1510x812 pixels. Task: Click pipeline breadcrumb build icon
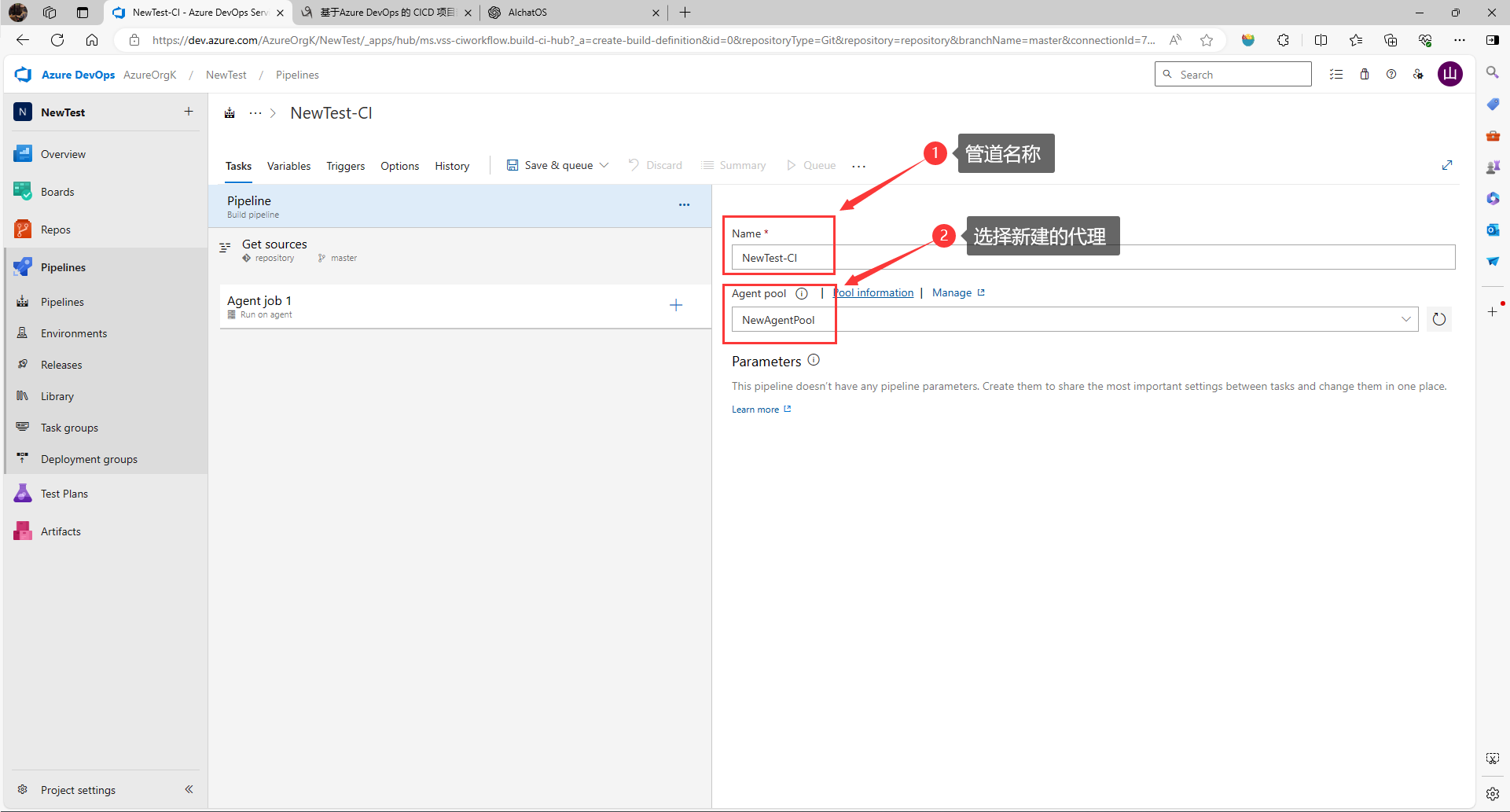point(230,113)
